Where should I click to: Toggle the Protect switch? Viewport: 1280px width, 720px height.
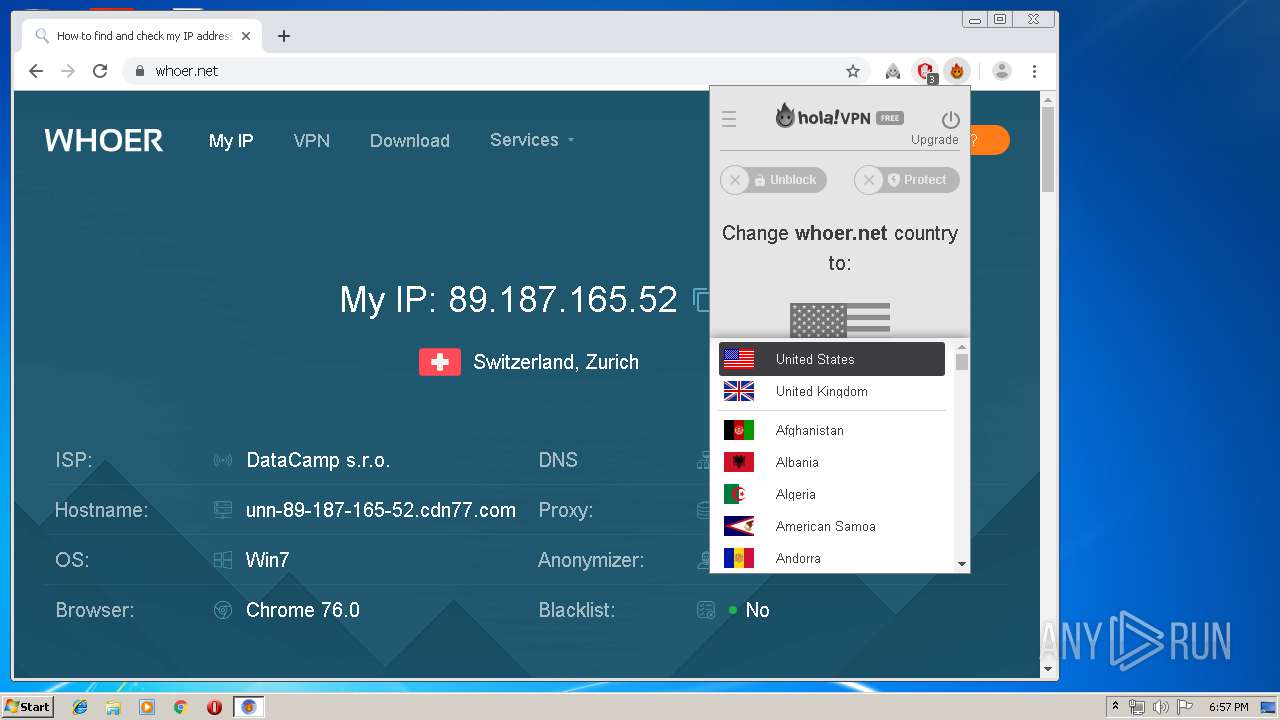(x=907, y=180)
